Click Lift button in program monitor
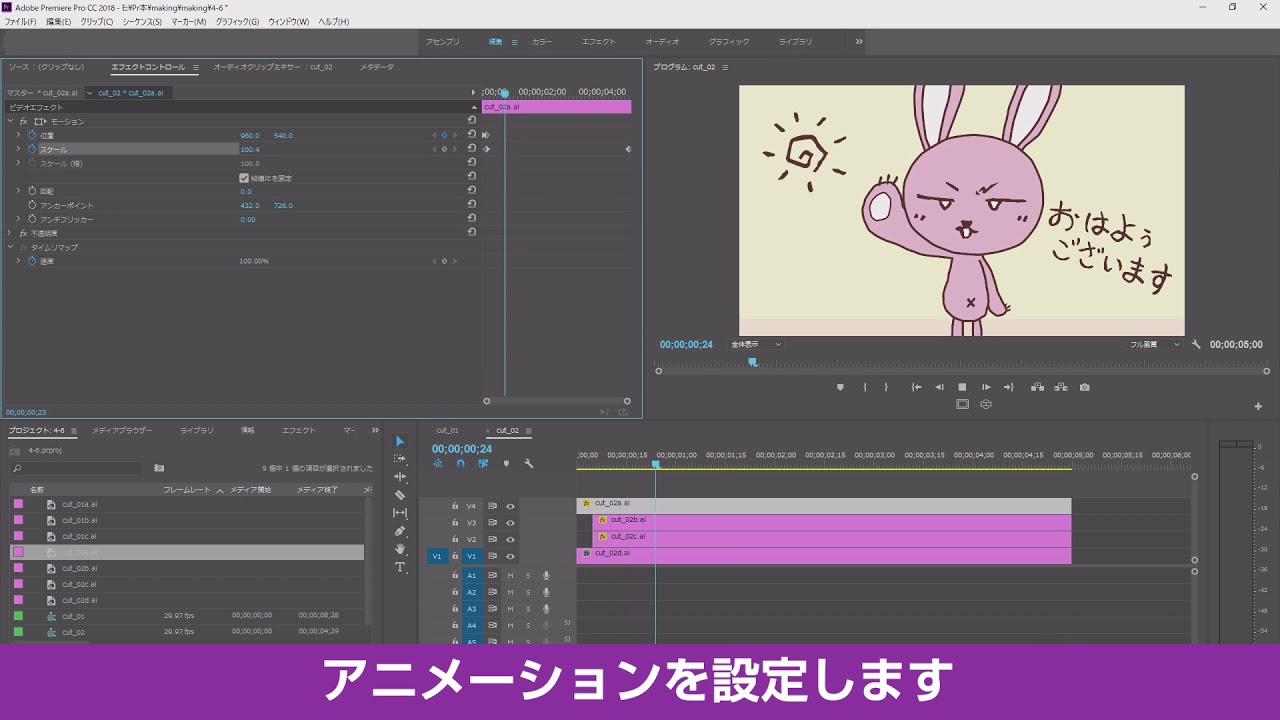 tap(1037, 387)
